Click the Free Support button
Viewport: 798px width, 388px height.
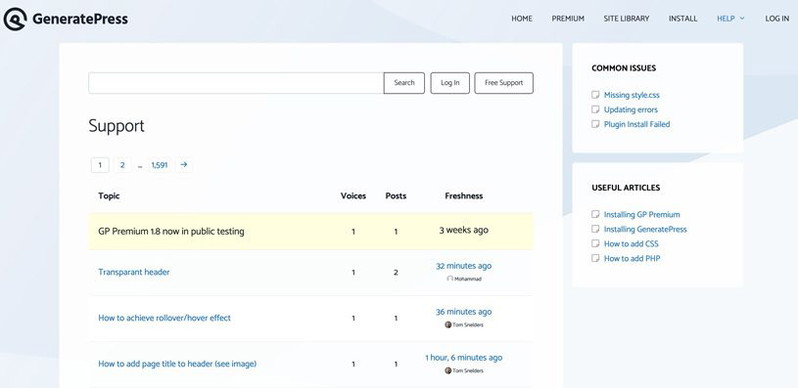(x=504, y=83)
